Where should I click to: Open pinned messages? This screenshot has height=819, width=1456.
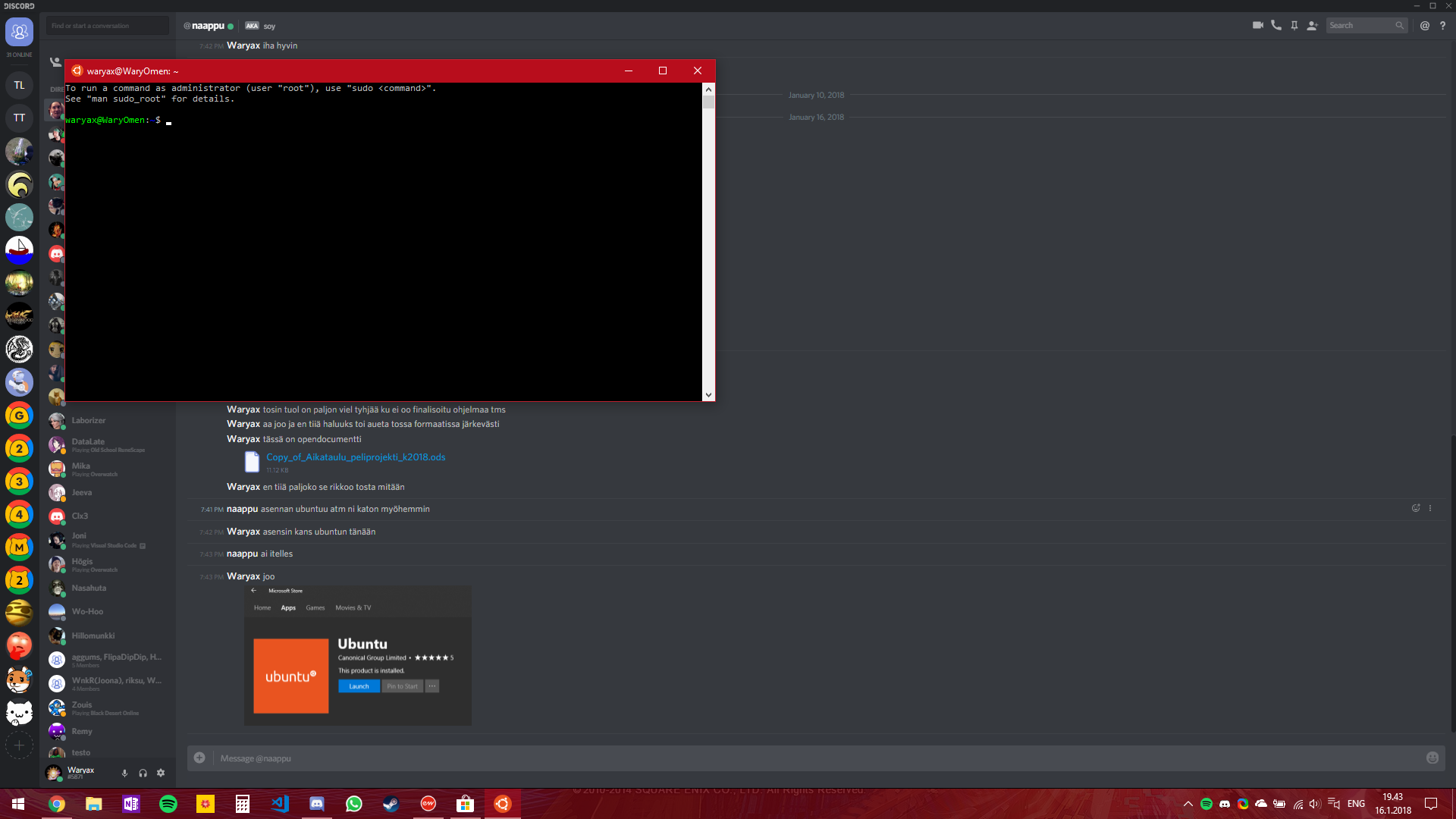tap(1294, 26)
